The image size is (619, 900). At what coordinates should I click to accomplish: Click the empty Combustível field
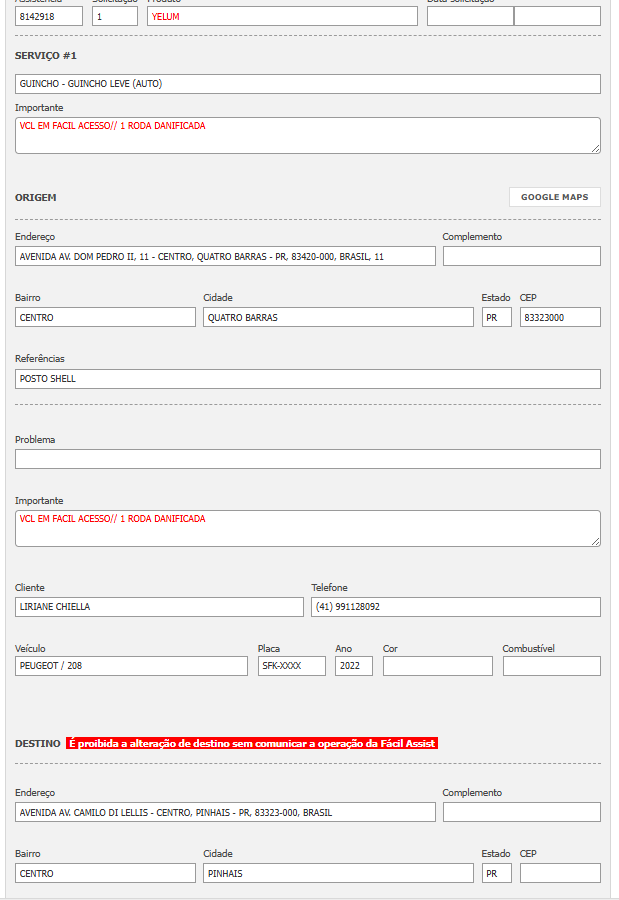(552, 666)
